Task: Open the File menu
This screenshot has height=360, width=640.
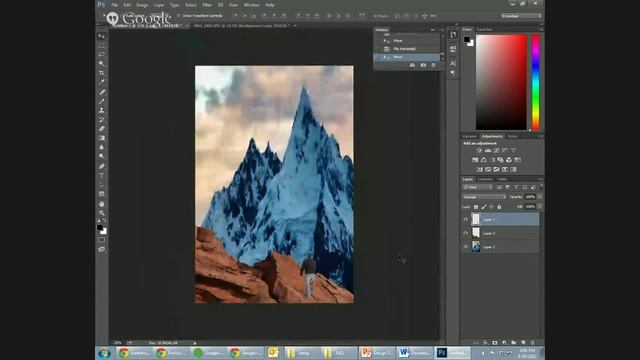Action: tap(115, 5)
